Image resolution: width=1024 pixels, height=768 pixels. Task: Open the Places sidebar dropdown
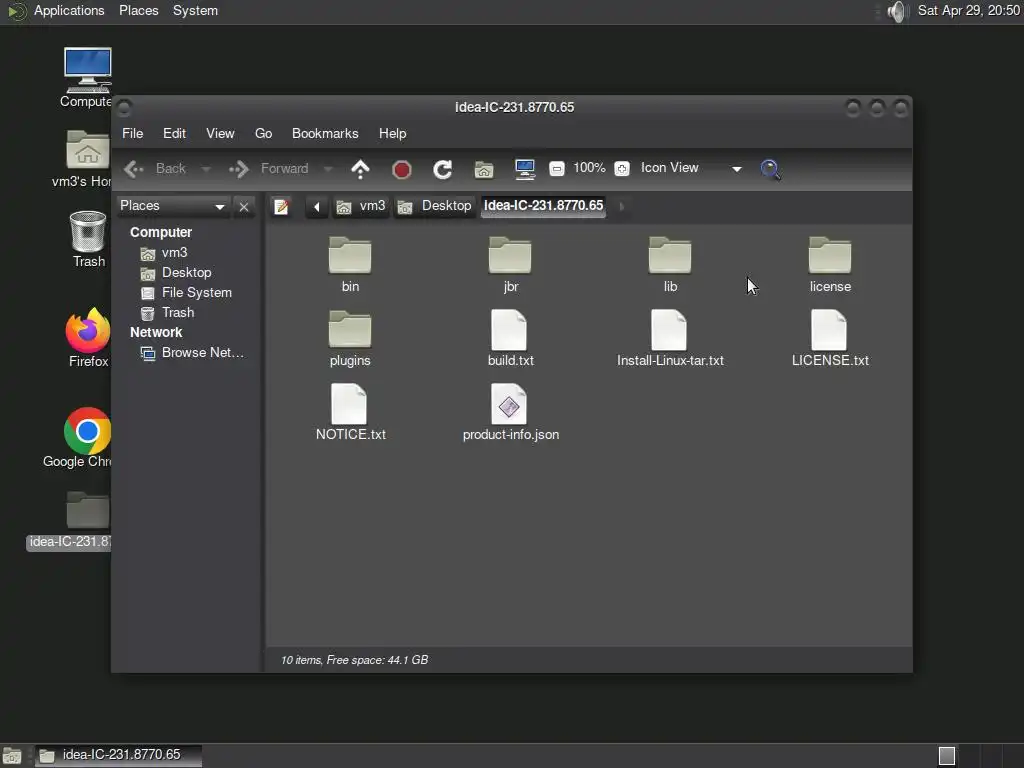[172, 206]
